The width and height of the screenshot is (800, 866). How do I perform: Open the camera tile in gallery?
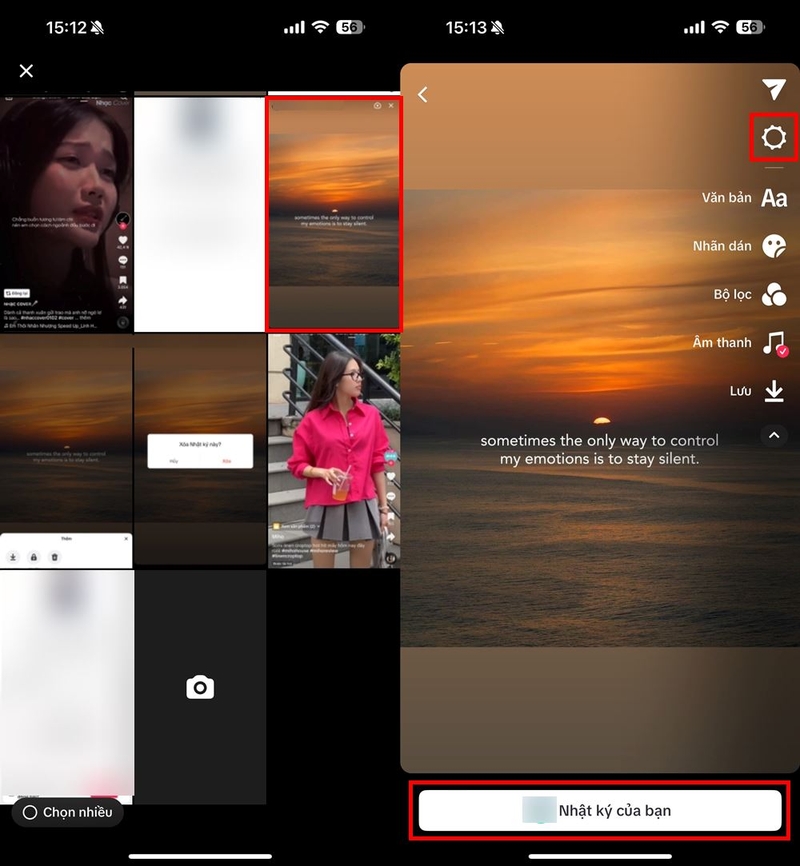pyautogui.click(x=200, y=687)
